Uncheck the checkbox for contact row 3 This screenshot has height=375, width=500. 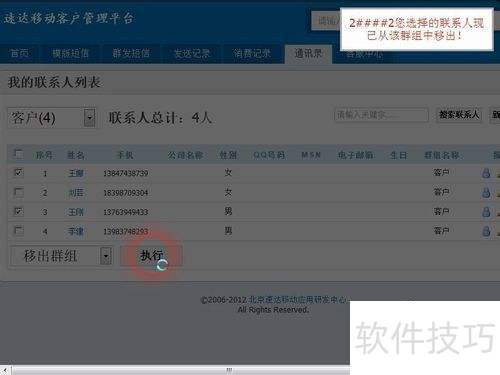(19, 211)
